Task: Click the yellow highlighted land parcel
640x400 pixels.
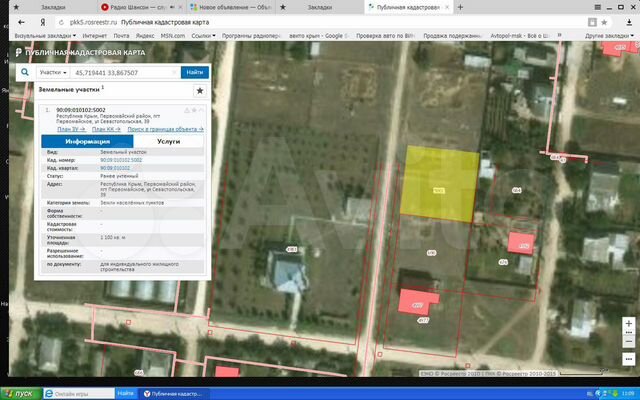Action: click(439, 184)
